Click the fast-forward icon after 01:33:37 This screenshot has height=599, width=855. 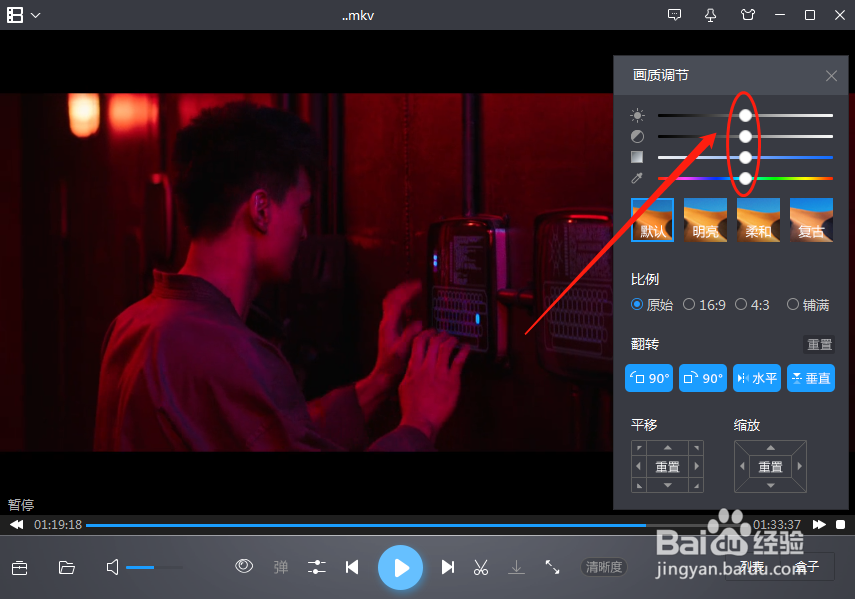point(819,525)
